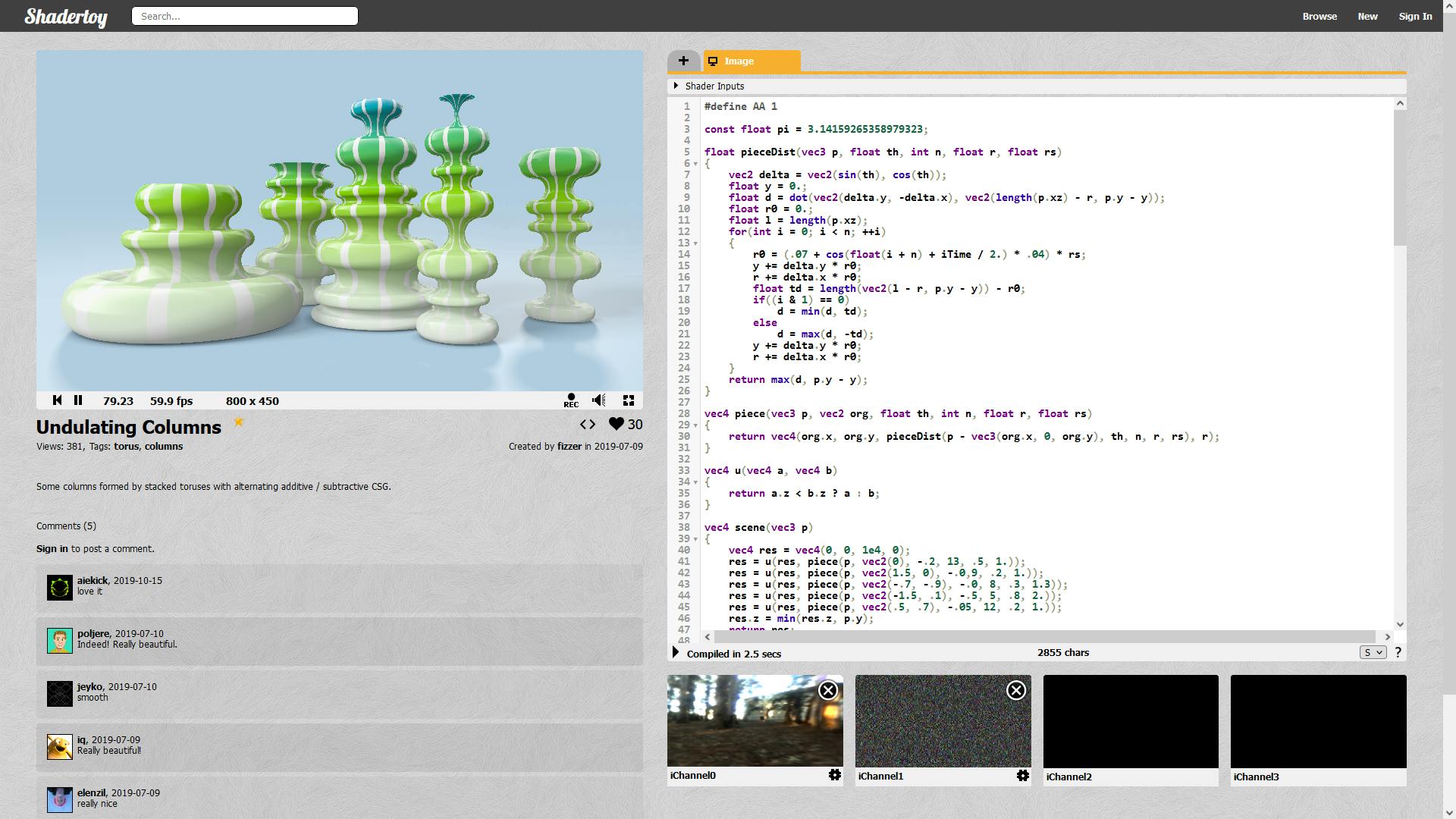Viewport: 1456px width, 819px height.
Task: Remove iChannel1 noise texture
Action: click(x=1016, y=690)
